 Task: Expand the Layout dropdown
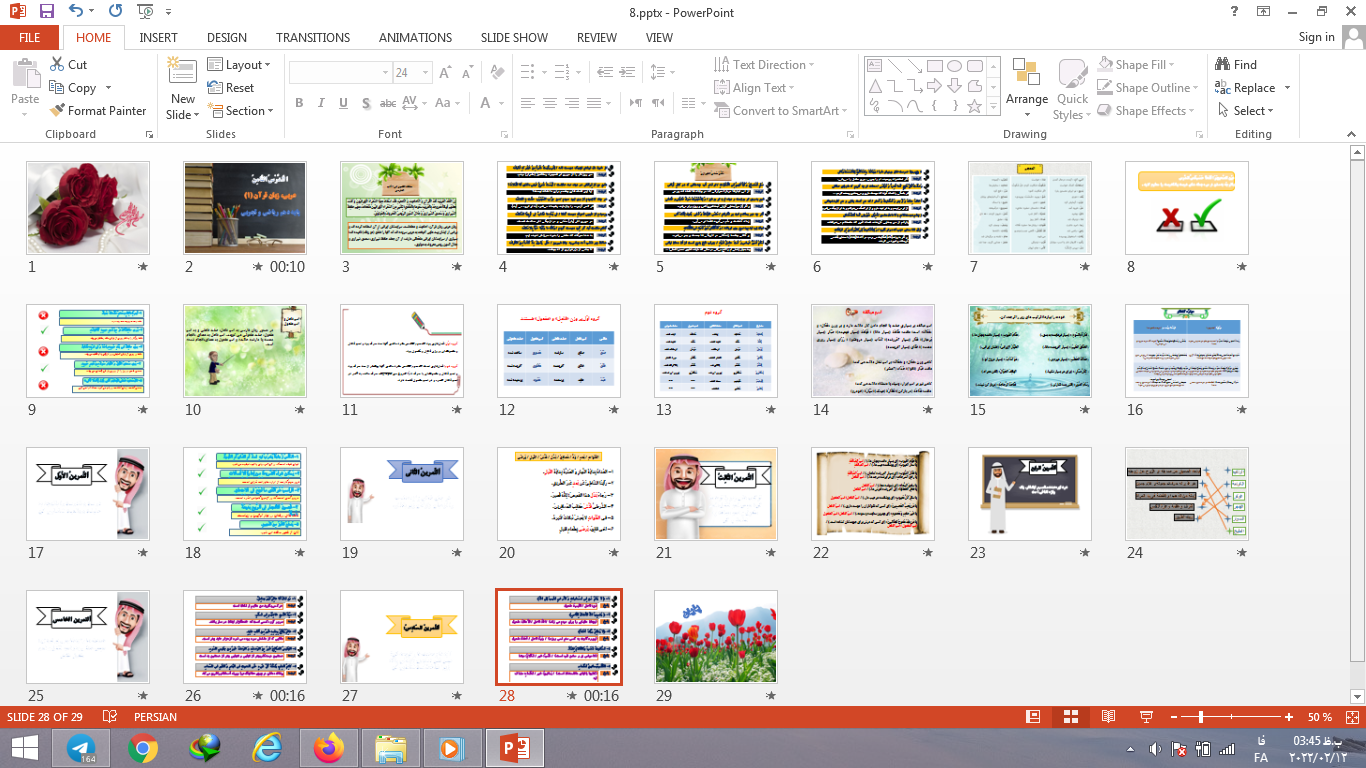click(239, 65)
